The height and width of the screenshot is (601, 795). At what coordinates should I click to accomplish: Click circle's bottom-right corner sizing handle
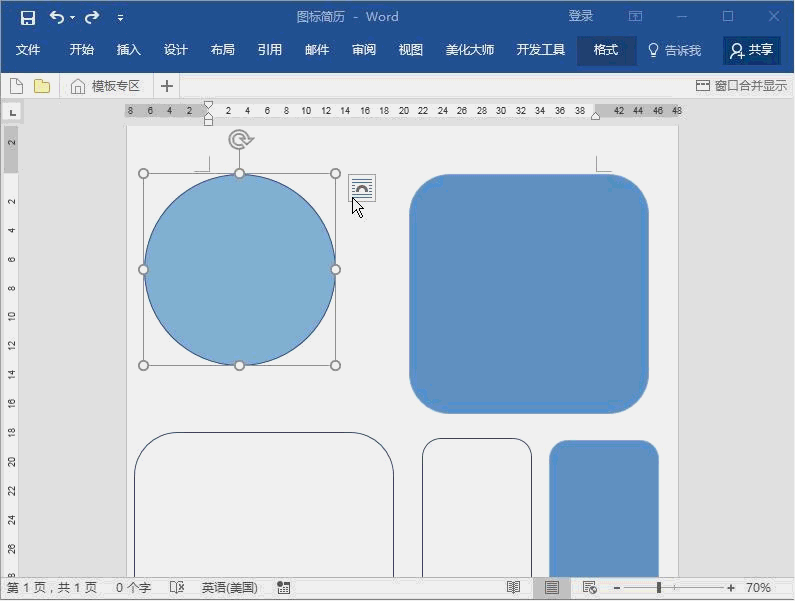coord(335,365)
